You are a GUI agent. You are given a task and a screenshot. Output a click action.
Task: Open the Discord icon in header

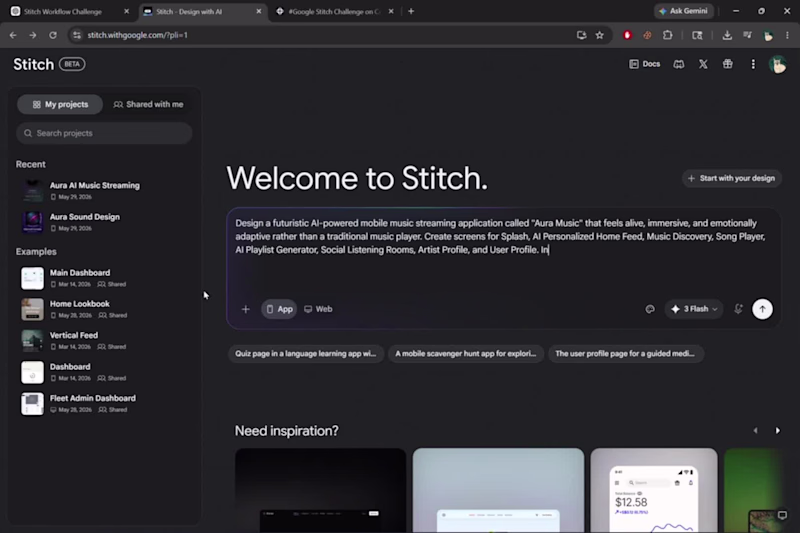tap(679, 64)
